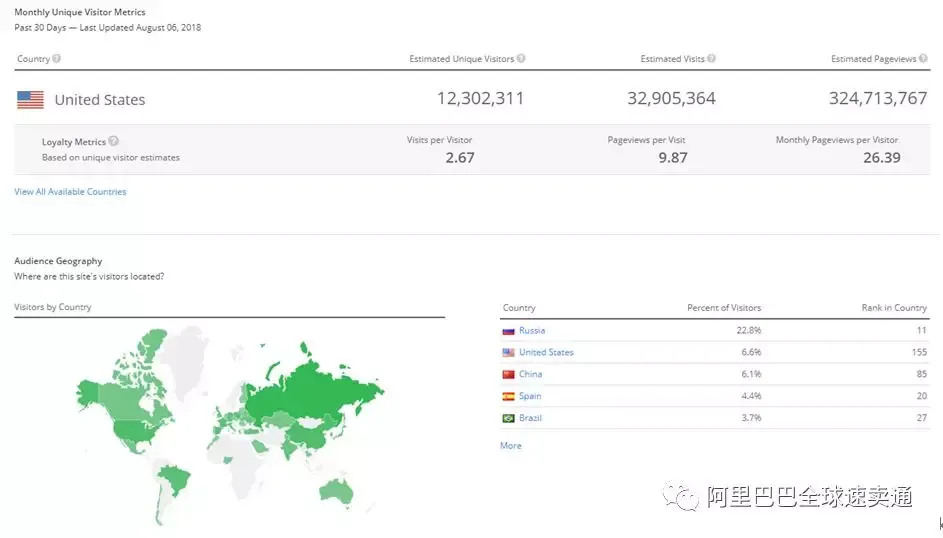Click the help icon beside Estimated Visits
The image size is (943, 538).
711,58
